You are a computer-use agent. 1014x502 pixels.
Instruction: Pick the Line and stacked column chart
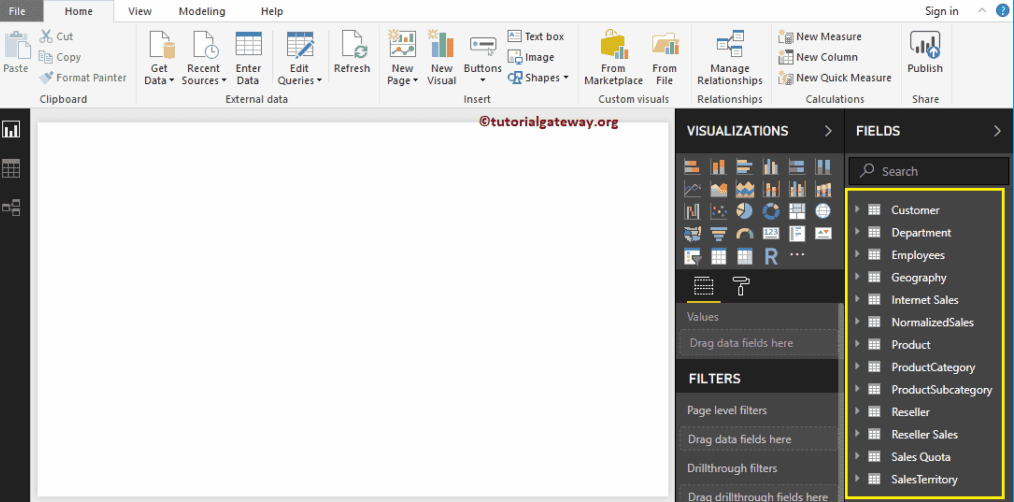(x=771, y=189)
